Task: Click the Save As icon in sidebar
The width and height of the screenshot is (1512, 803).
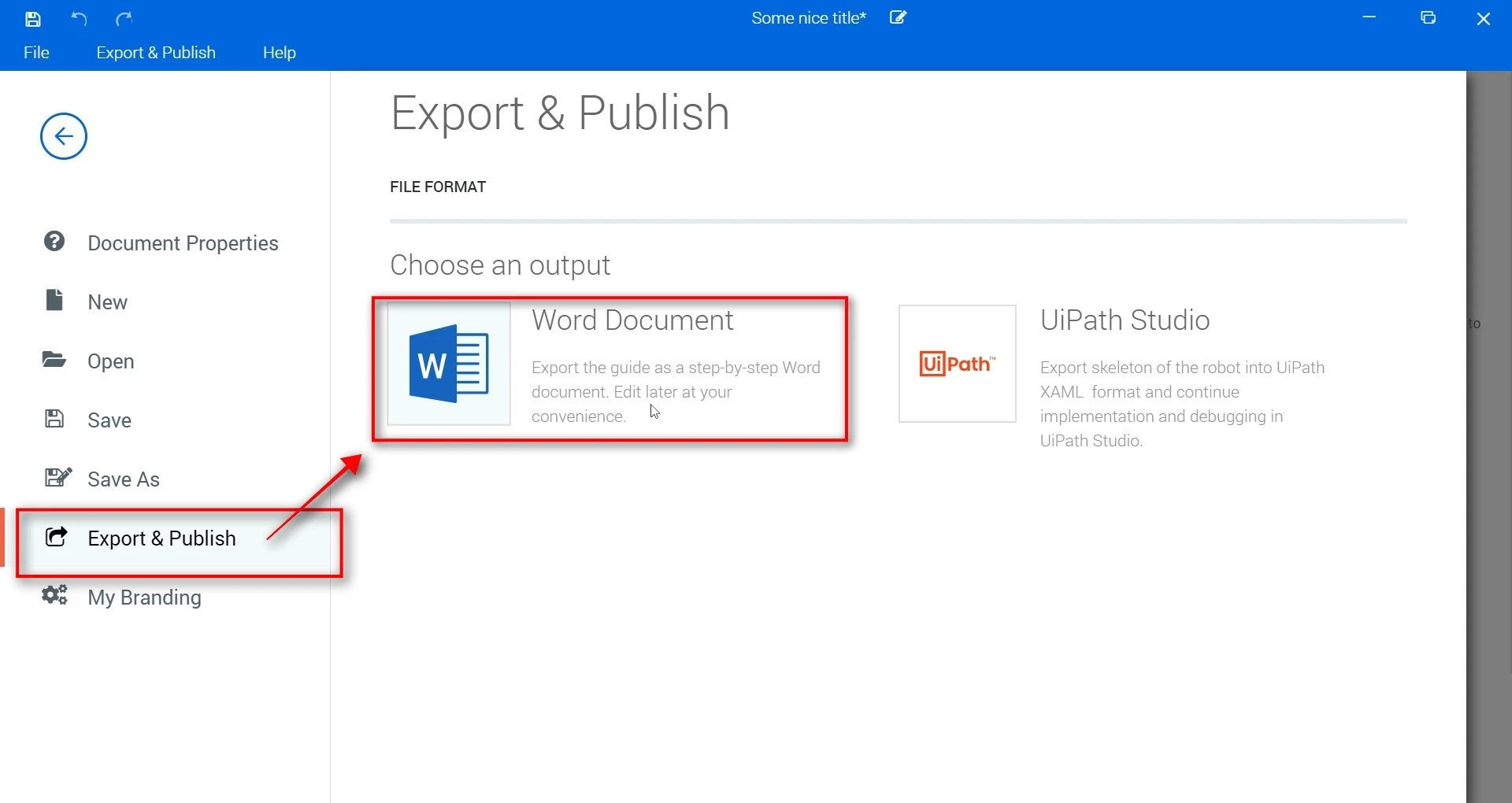Action: 58,477
